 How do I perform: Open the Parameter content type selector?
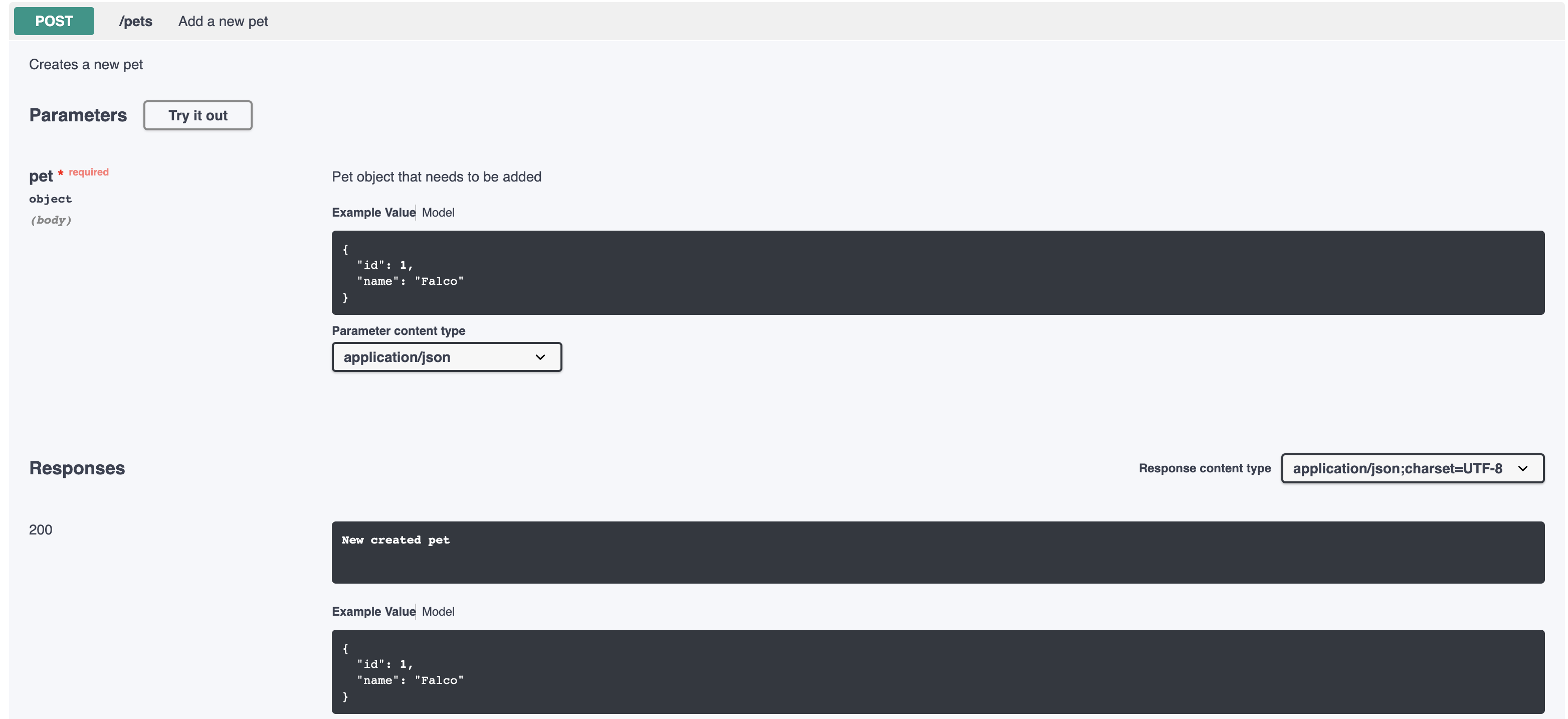(446, 357)
